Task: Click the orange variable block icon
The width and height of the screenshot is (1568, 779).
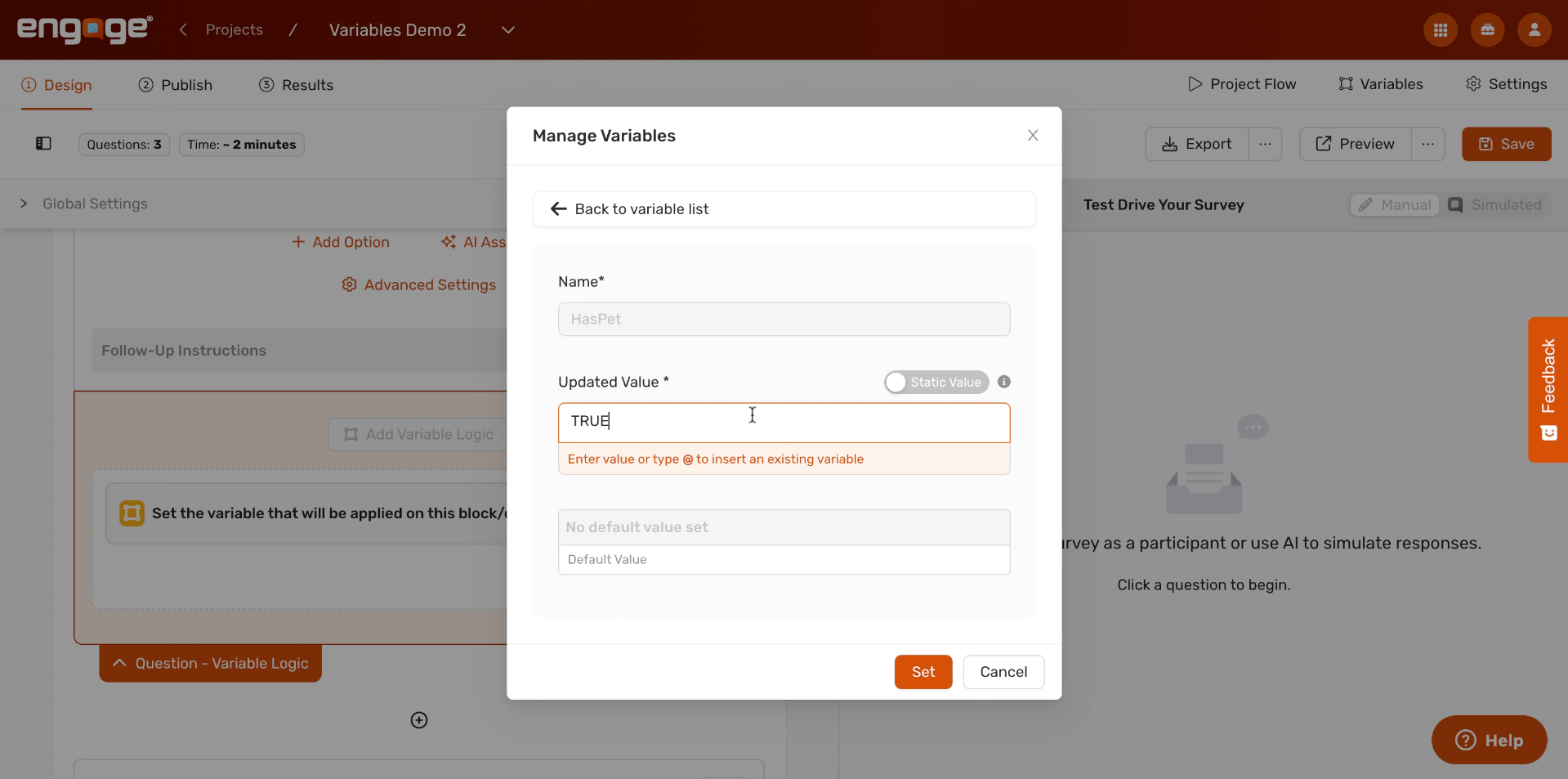Action: 132,513
